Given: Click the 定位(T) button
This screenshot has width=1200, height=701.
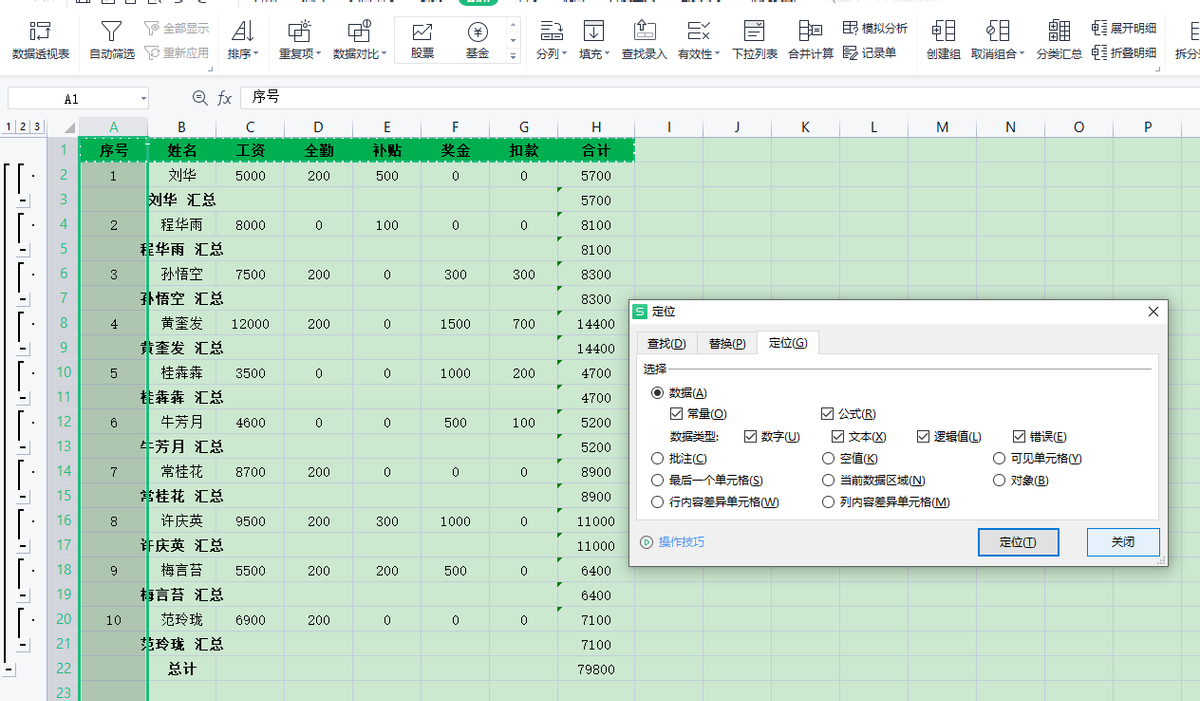Looking at the screenshot, I should coord(1017,542).
